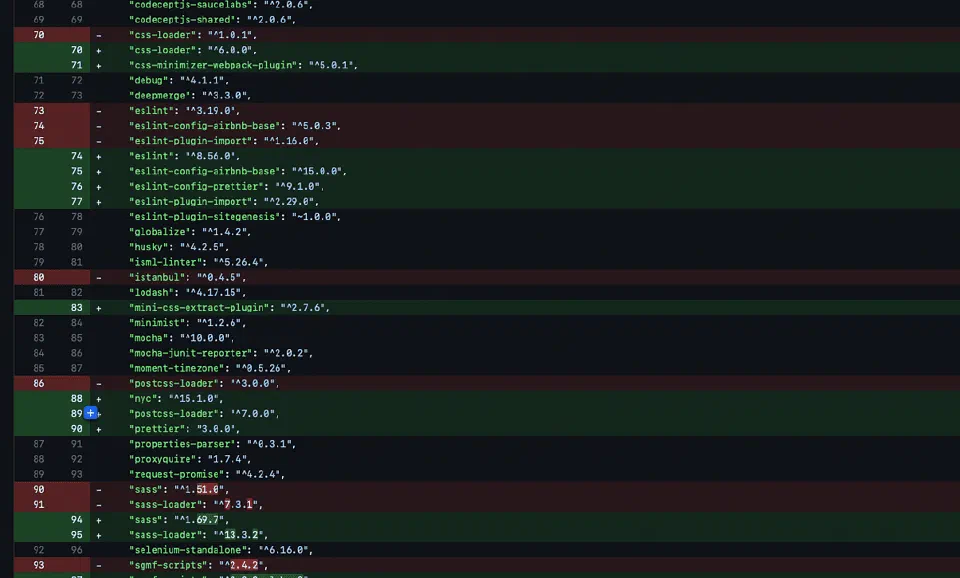Click new line number 83 beside mini-css-extract-plugin
960x578 pixels.
77,307
